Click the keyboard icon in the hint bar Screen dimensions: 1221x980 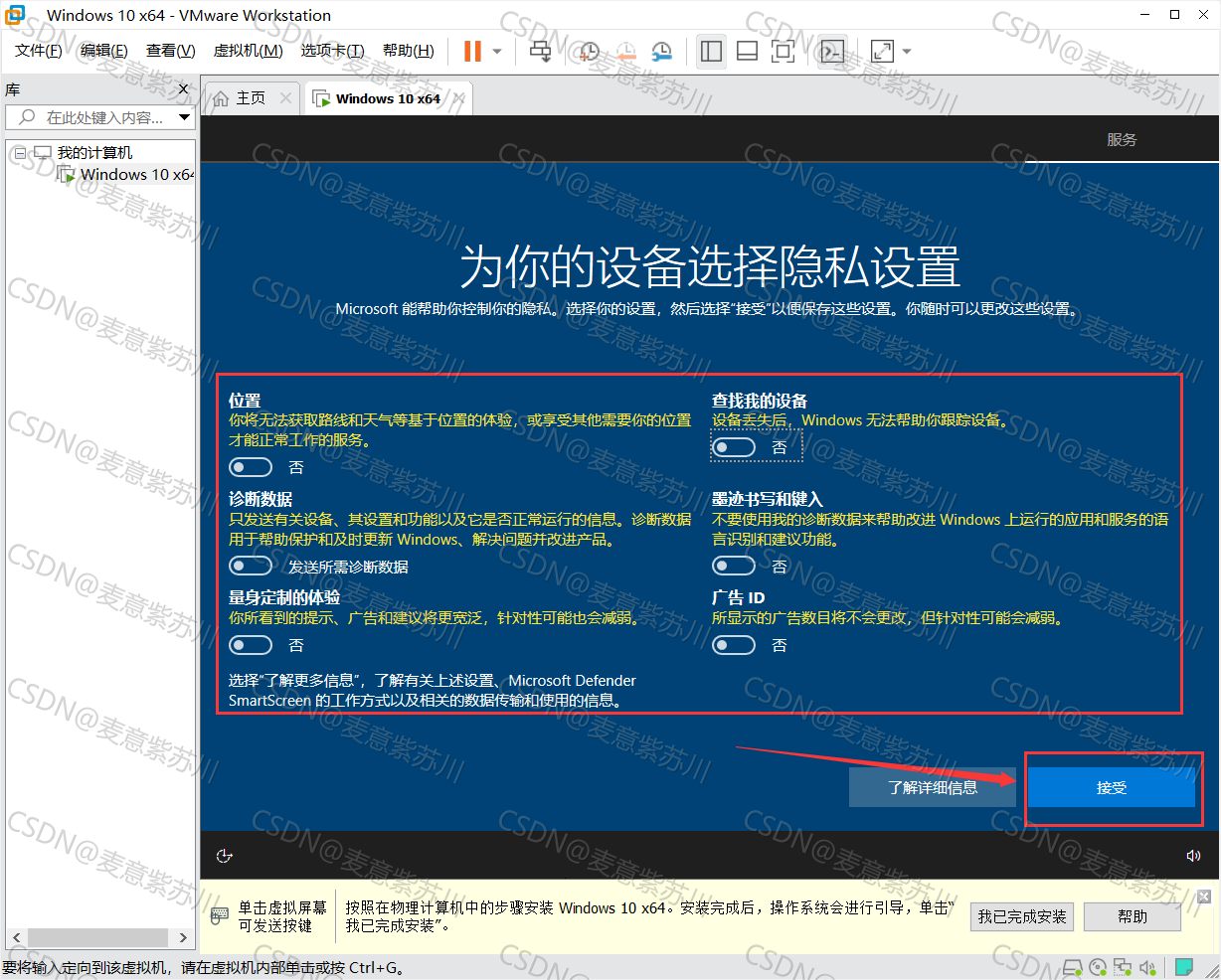tap(220, 916)
